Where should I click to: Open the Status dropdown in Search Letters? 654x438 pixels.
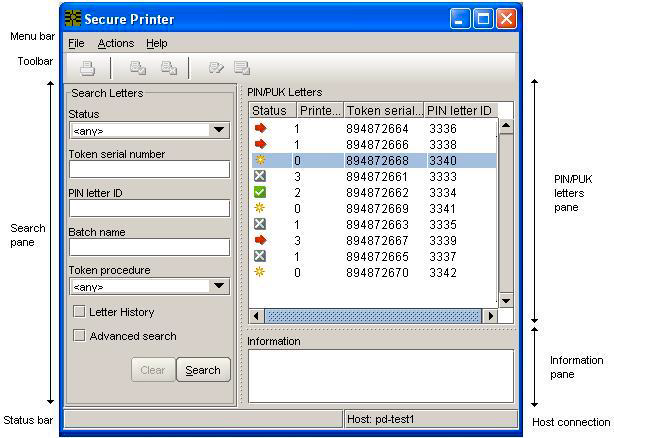coord(219,131)
